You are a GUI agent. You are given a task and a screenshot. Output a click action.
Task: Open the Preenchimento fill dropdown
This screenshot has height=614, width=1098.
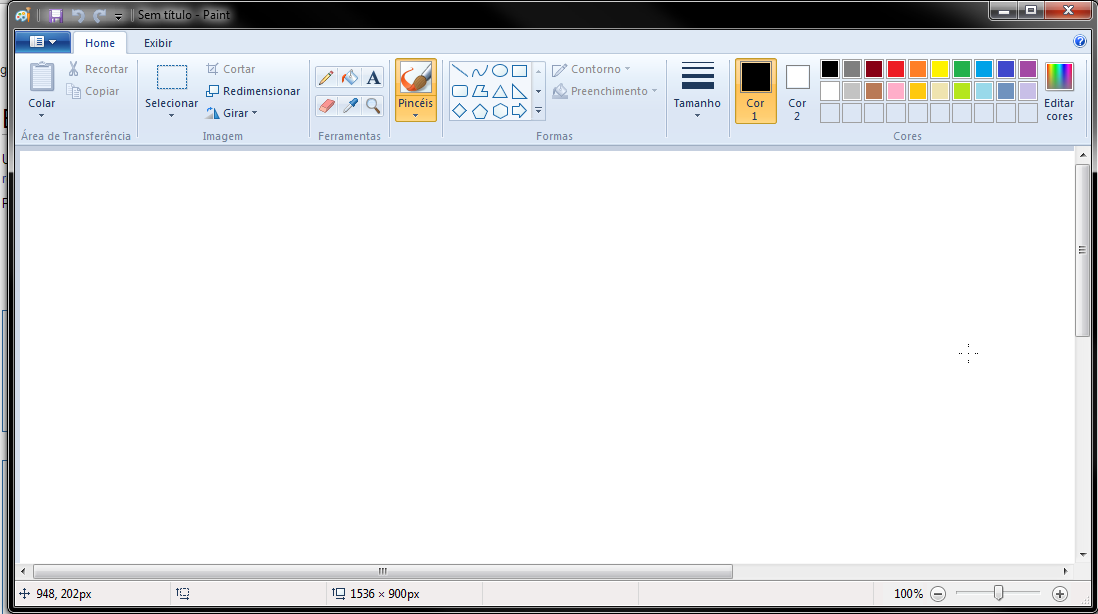pyautogui.click(x=605, y=91)
